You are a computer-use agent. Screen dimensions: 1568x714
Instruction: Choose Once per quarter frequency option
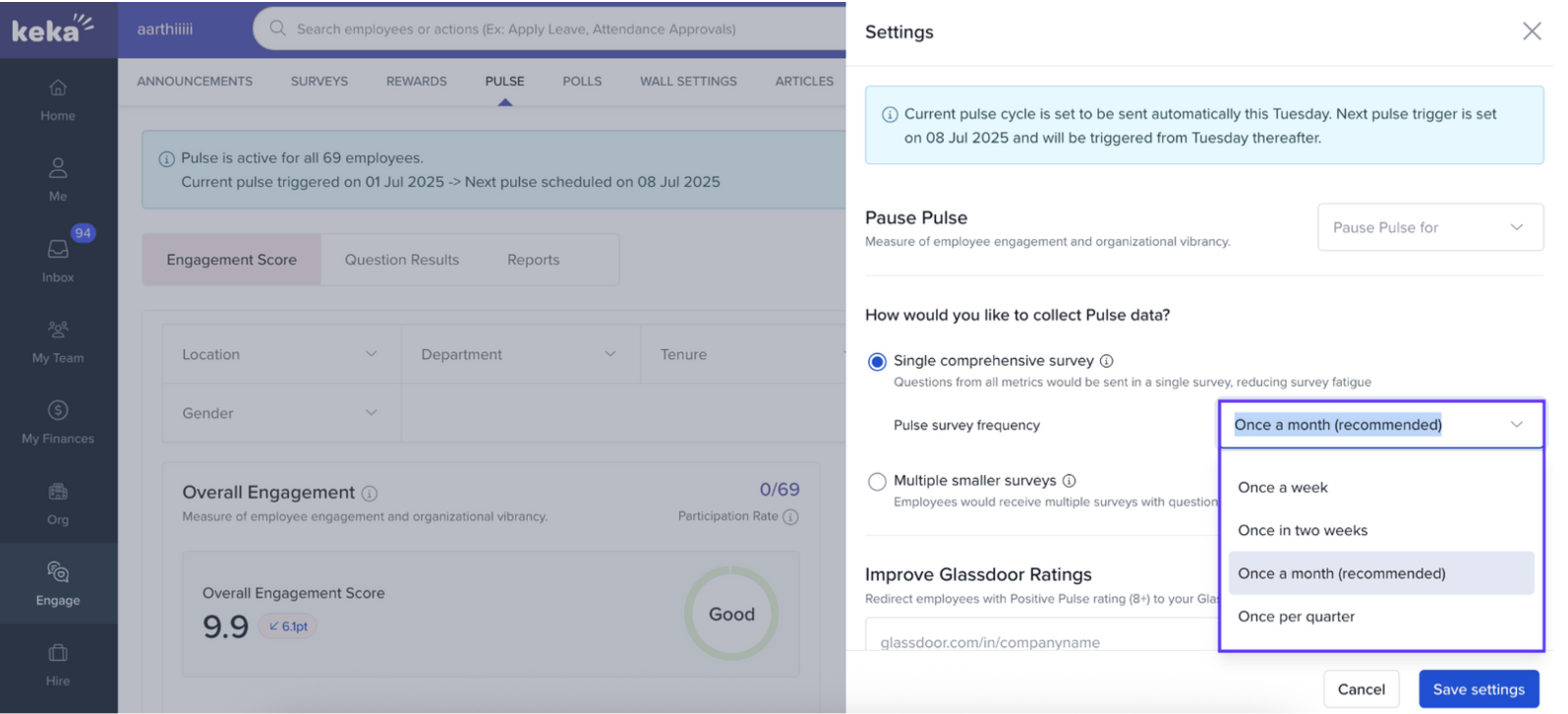click(1296, 617)
